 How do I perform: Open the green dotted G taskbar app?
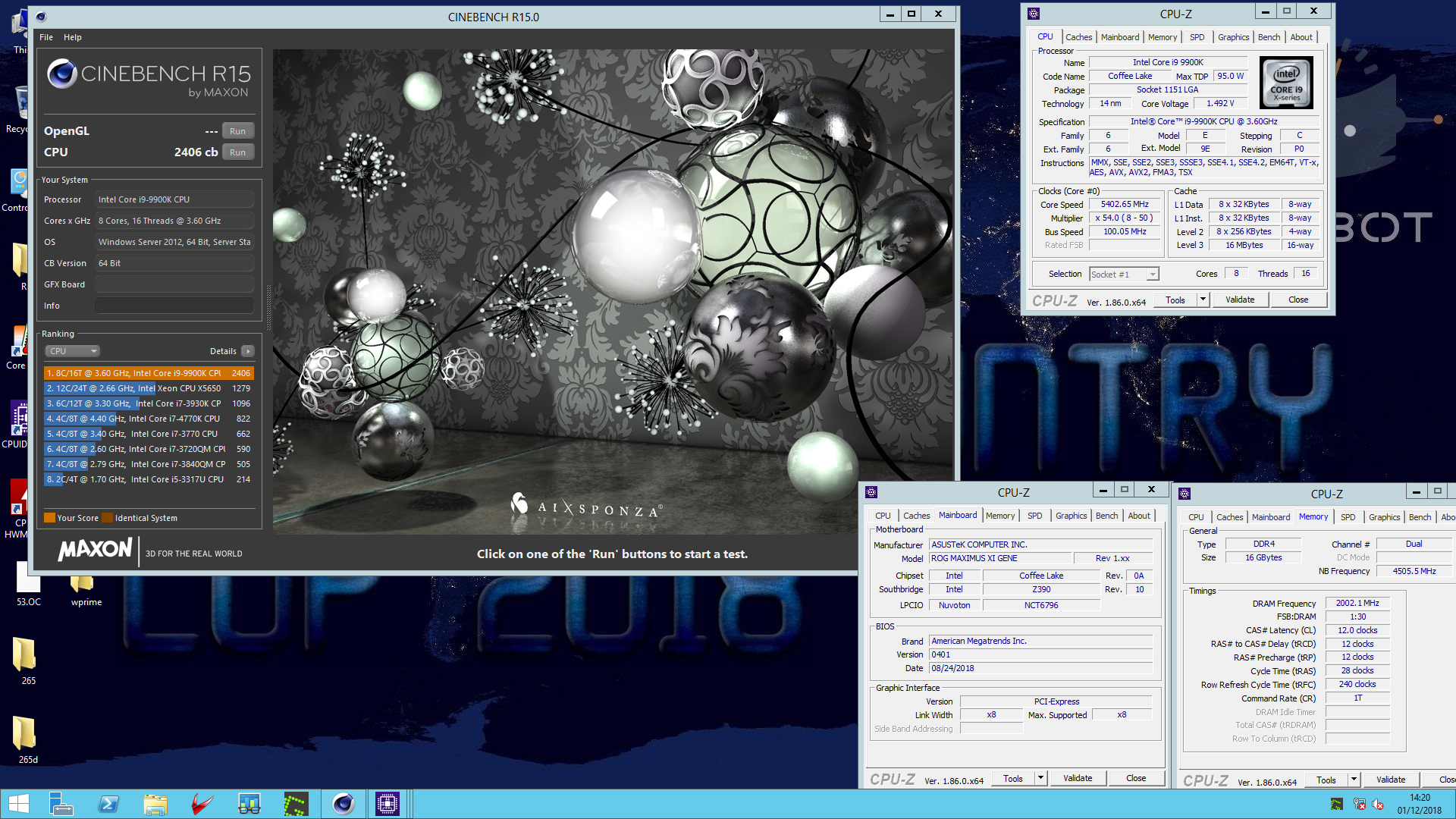[296, 804]
